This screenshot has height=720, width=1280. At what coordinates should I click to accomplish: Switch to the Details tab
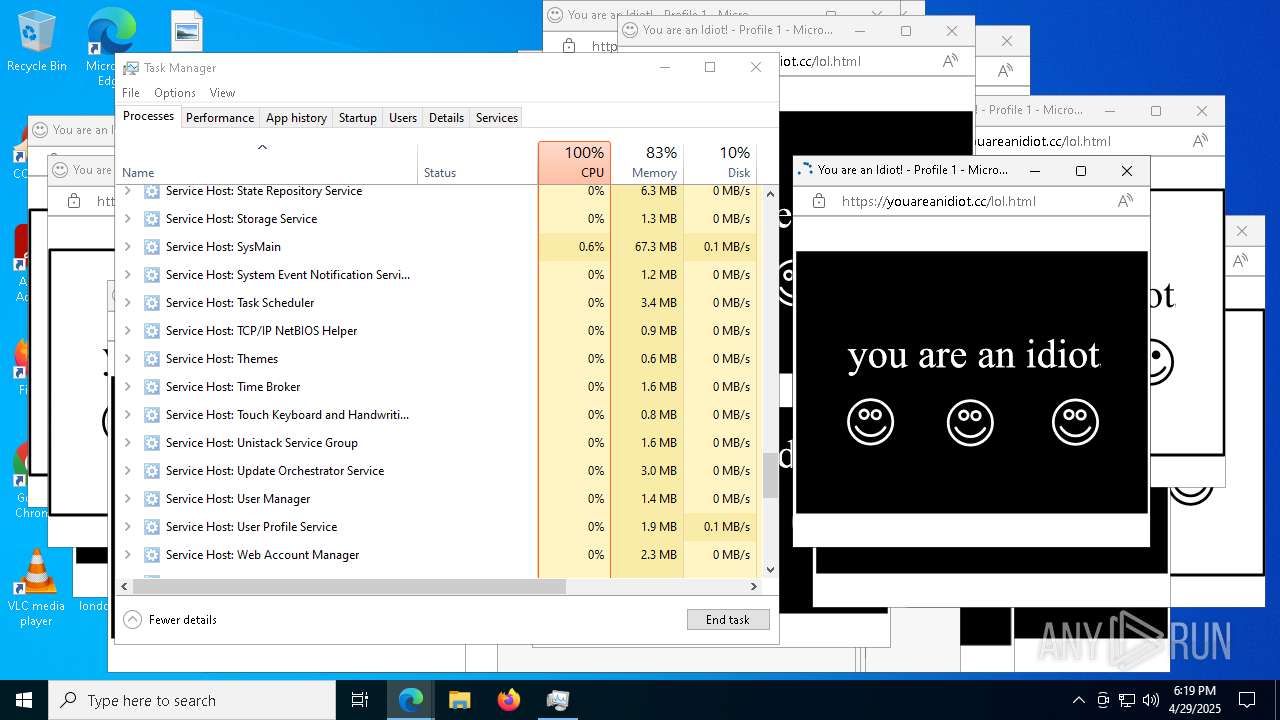coord(446,118)
